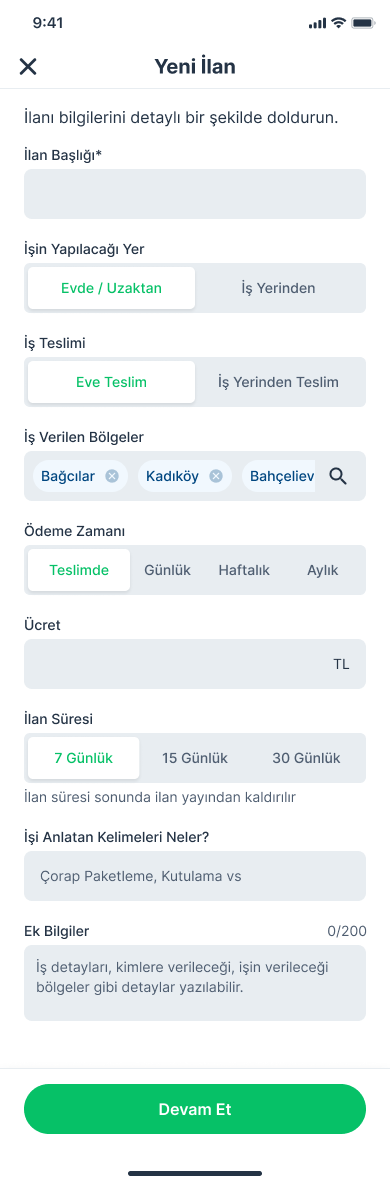
Task: Select İş Yerinden work location
Action: coord(278,288)
